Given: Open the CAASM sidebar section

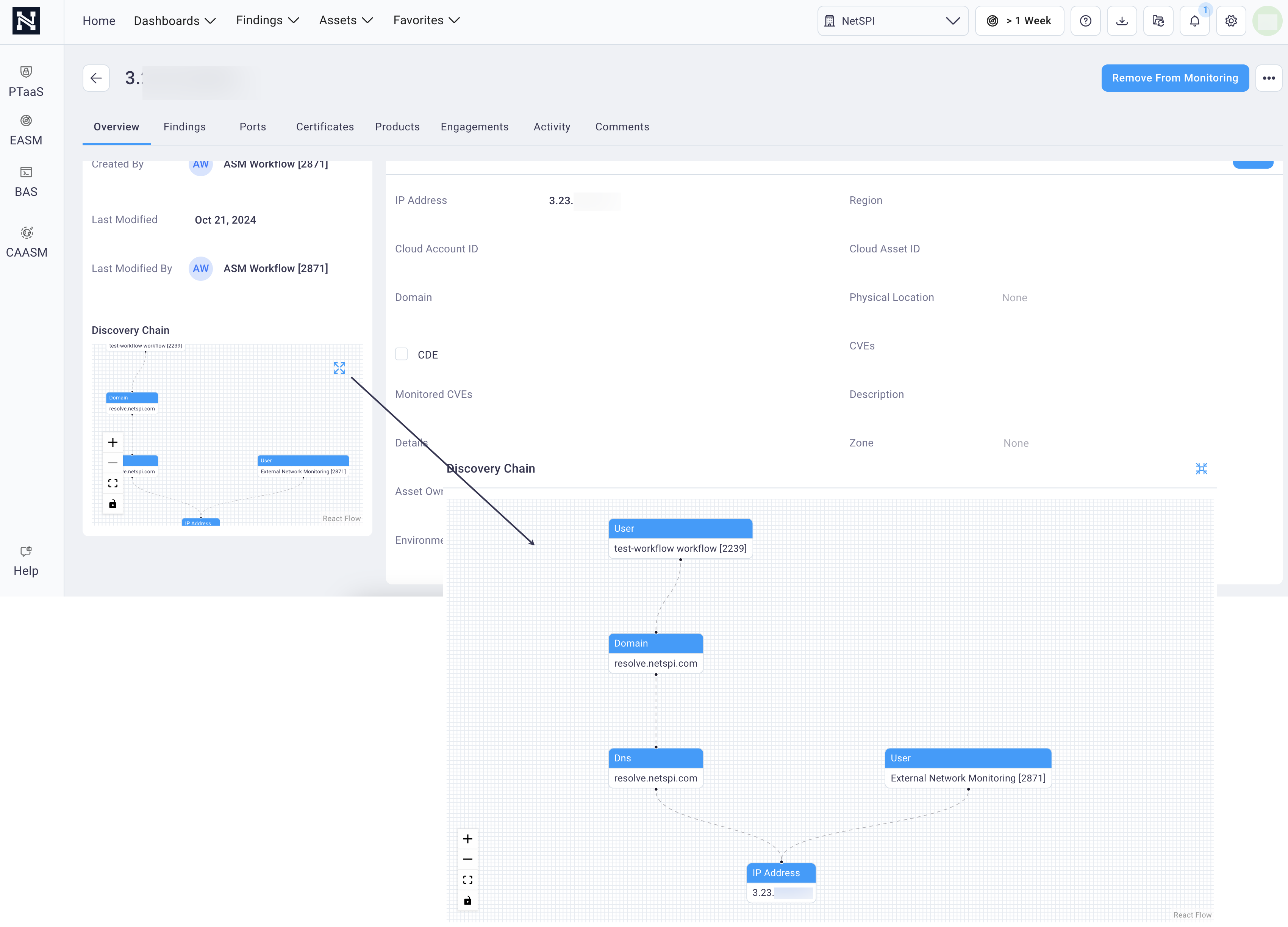Looking at the screenshot, I should (x=26, y=243).
